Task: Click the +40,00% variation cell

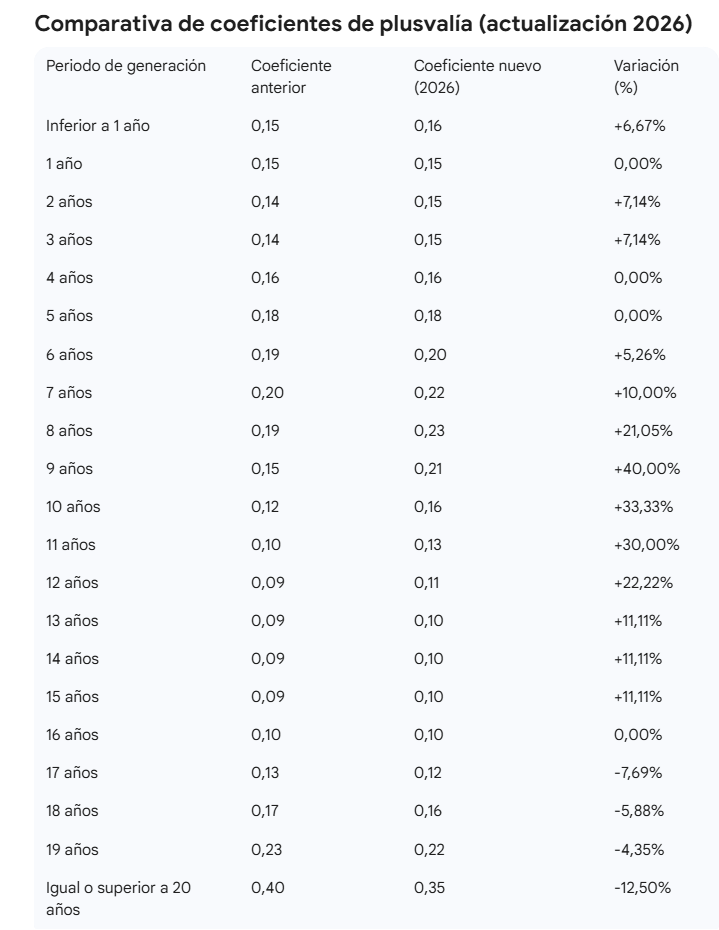Action: coord(646,468)
